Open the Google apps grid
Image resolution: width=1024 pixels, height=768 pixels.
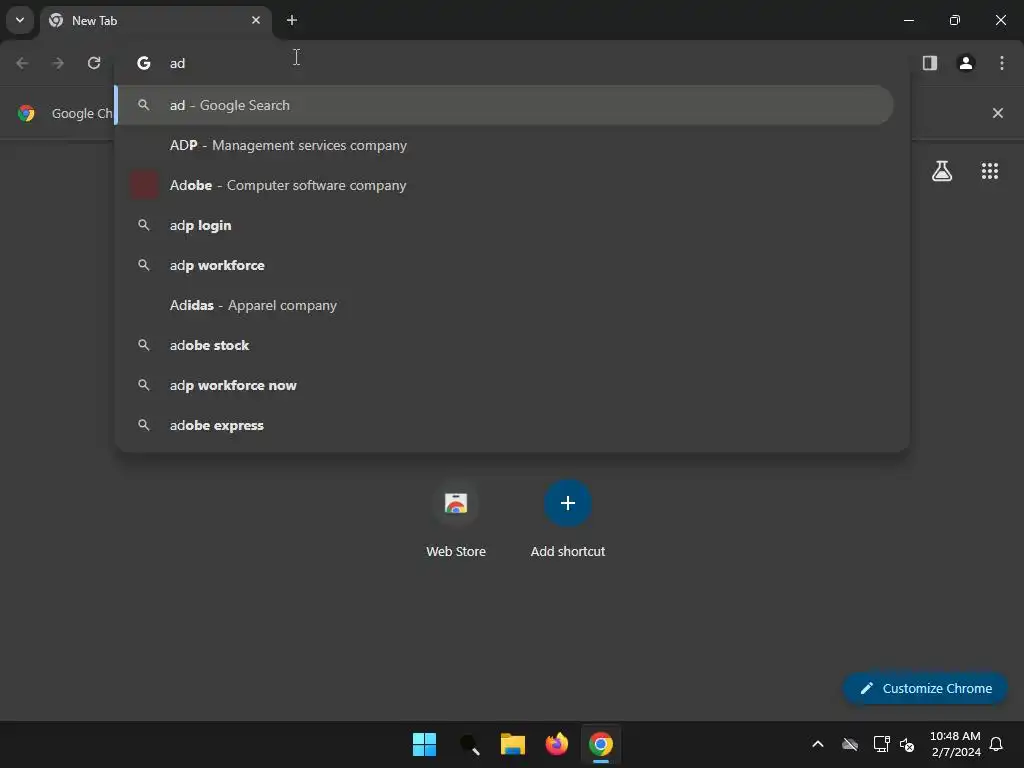990,171
